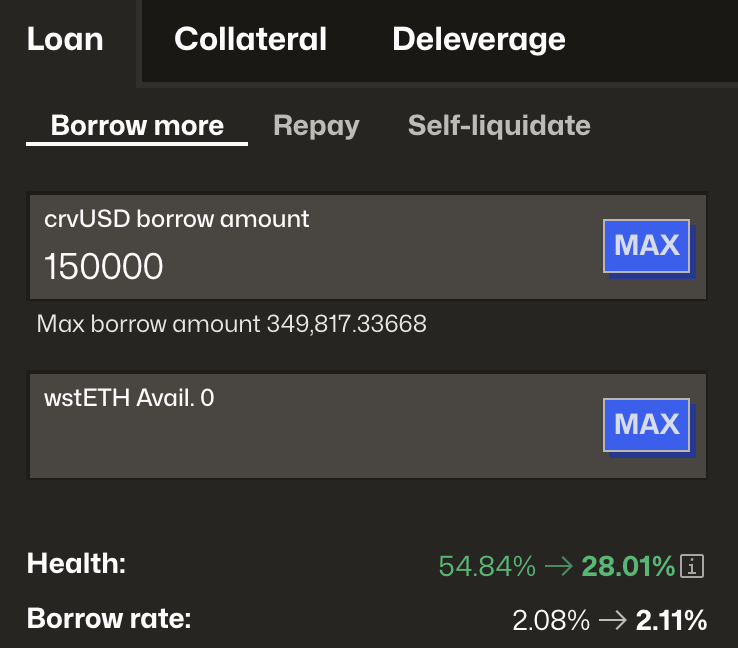Click the 150000 value in borrow field

pyautogui.click(x=104, y=266)
